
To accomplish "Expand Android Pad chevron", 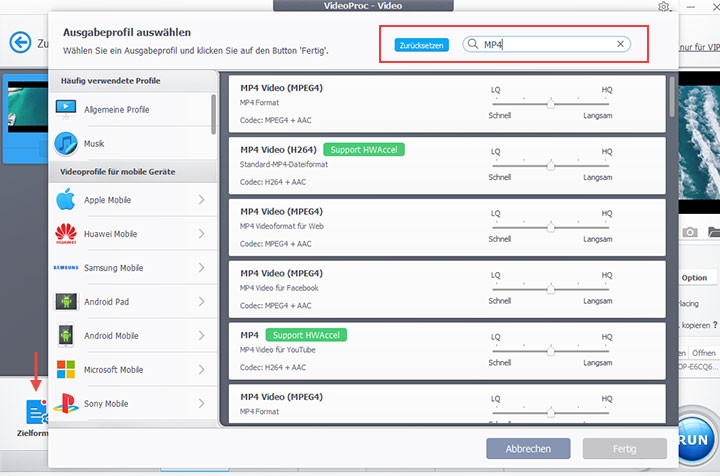I will click(202, 302).
